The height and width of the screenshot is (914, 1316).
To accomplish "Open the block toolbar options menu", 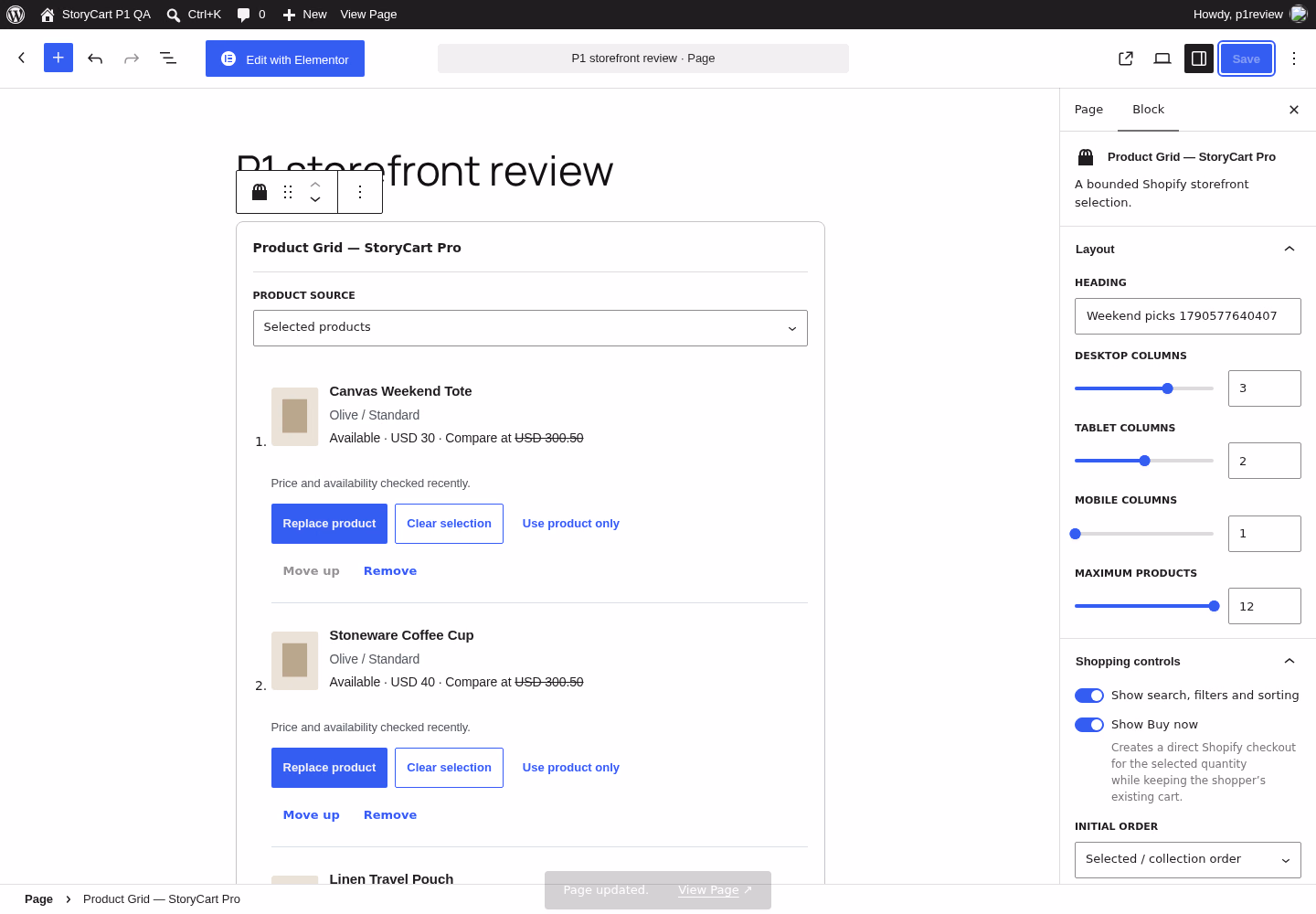I will click(360, 192).
